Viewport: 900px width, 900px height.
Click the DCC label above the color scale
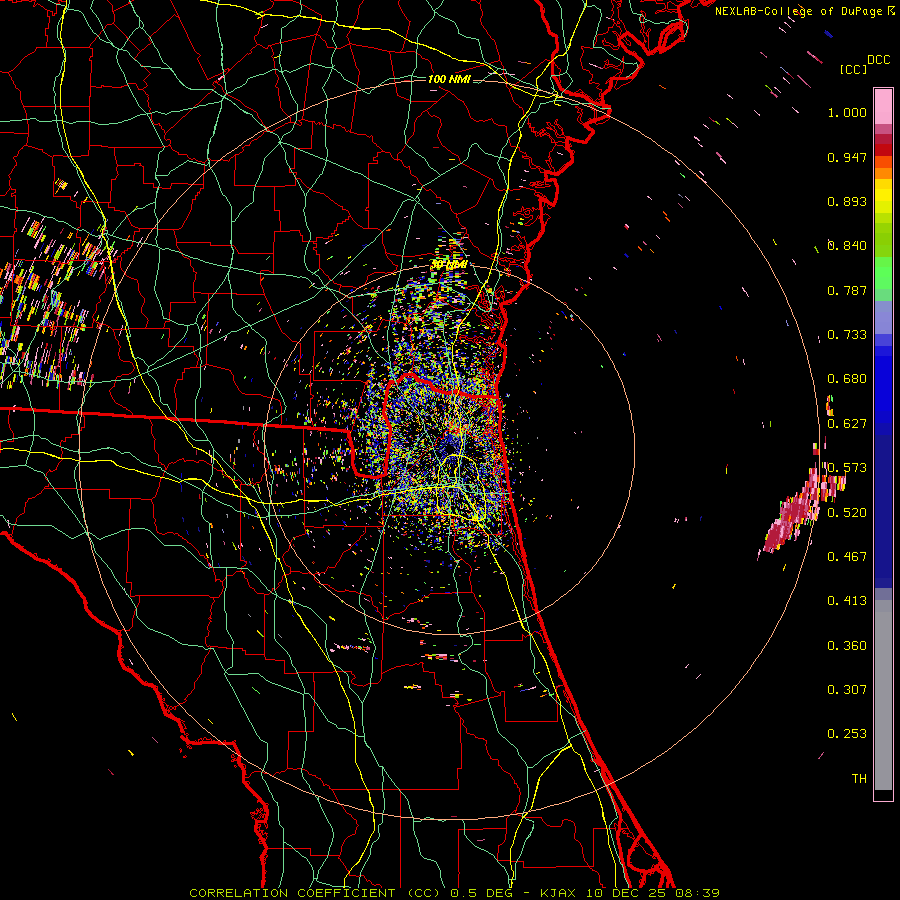(x=878, y=60)
